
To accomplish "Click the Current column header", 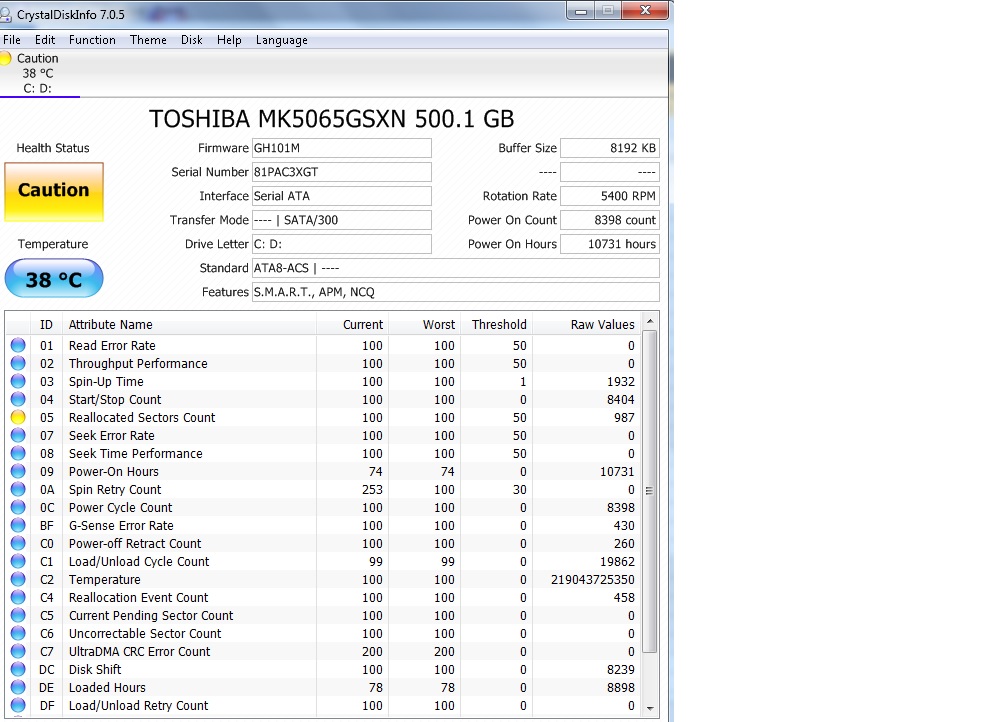I will click(x=352, y=325).
